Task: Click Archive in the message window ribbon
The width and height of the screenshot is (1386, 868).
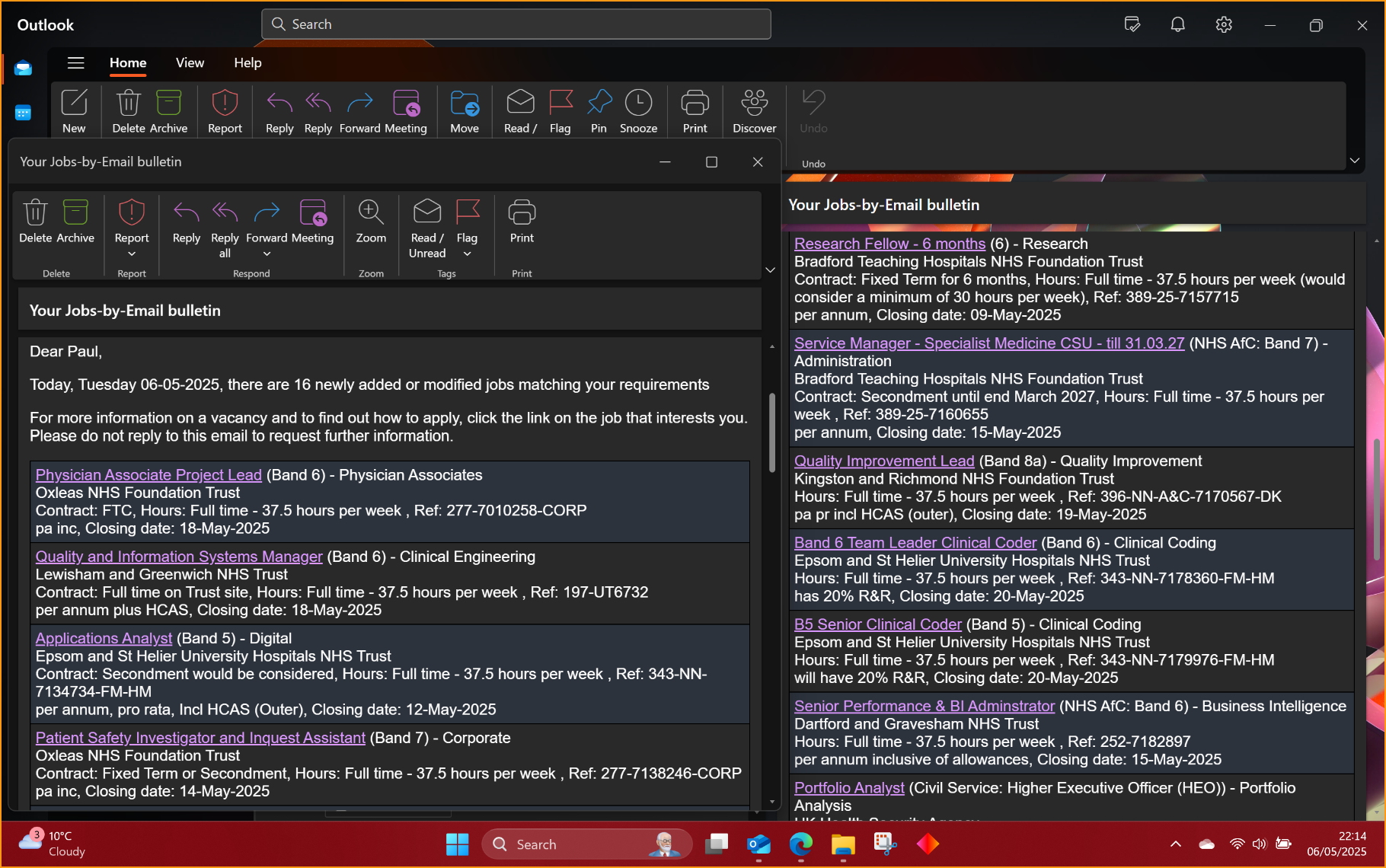Action: click(75, 222)
